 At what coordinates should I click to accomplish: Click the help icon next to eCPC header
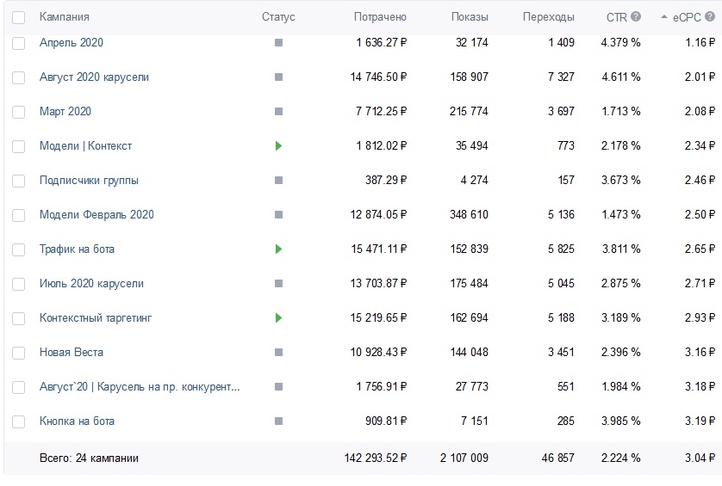click(710, 17)
